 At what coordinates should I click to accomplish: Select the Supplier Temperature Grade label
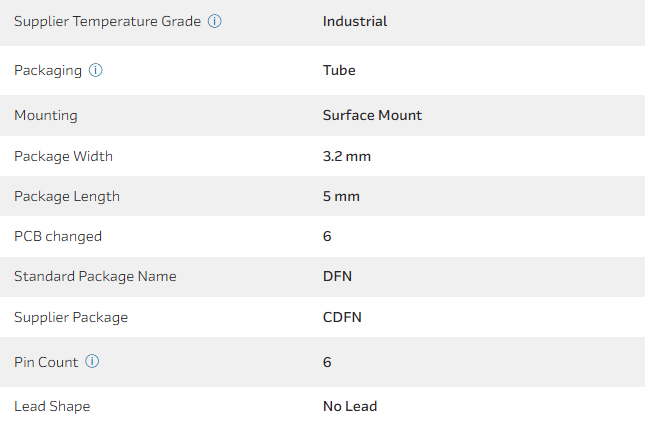[107, 21]
